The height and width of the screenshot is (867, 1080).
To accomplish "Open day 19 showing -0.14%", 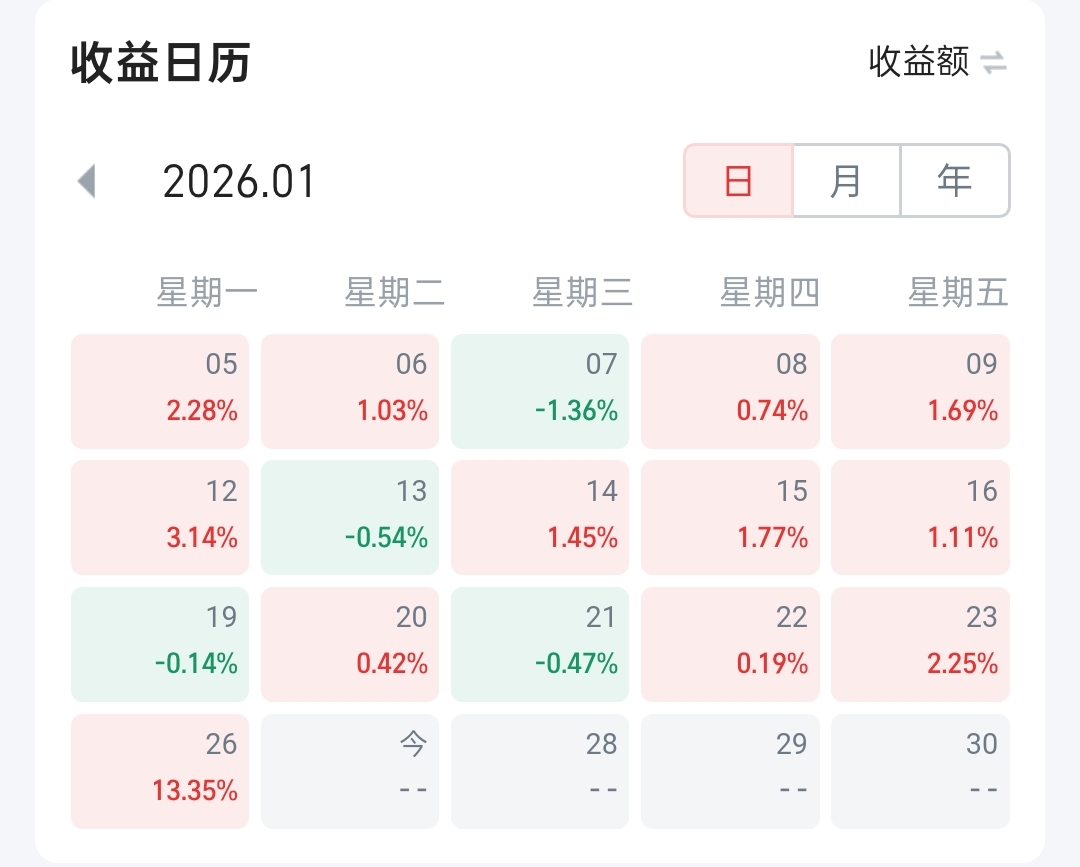I will pos(160,644).
